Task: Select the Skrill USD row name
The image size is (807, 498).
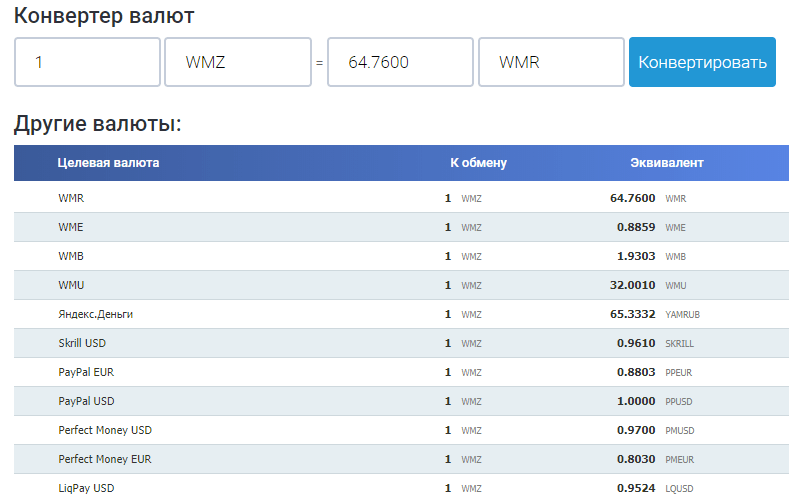Action: 82,343
